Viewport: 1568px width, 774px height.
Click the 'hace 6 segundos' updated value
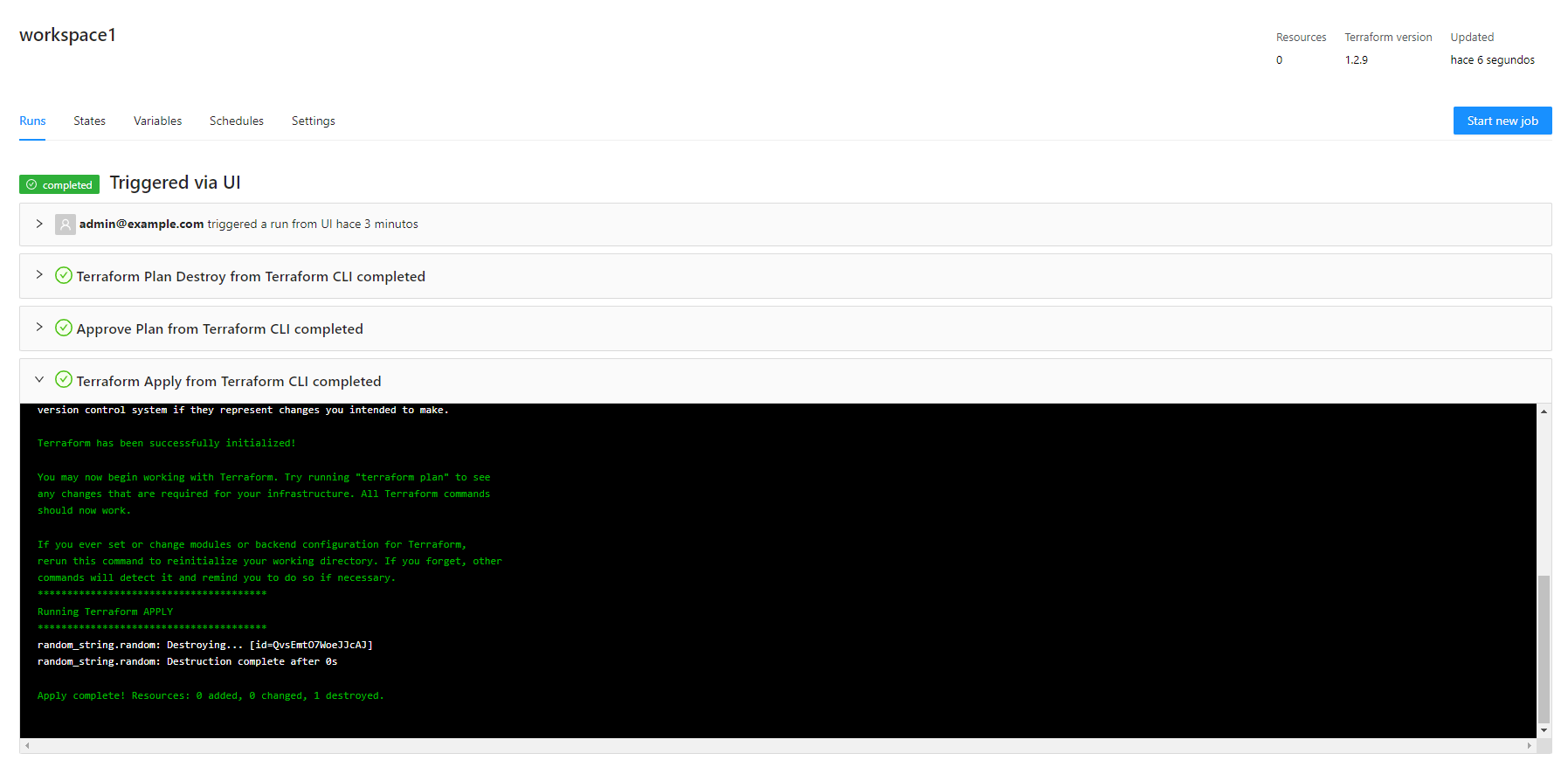1492,60
